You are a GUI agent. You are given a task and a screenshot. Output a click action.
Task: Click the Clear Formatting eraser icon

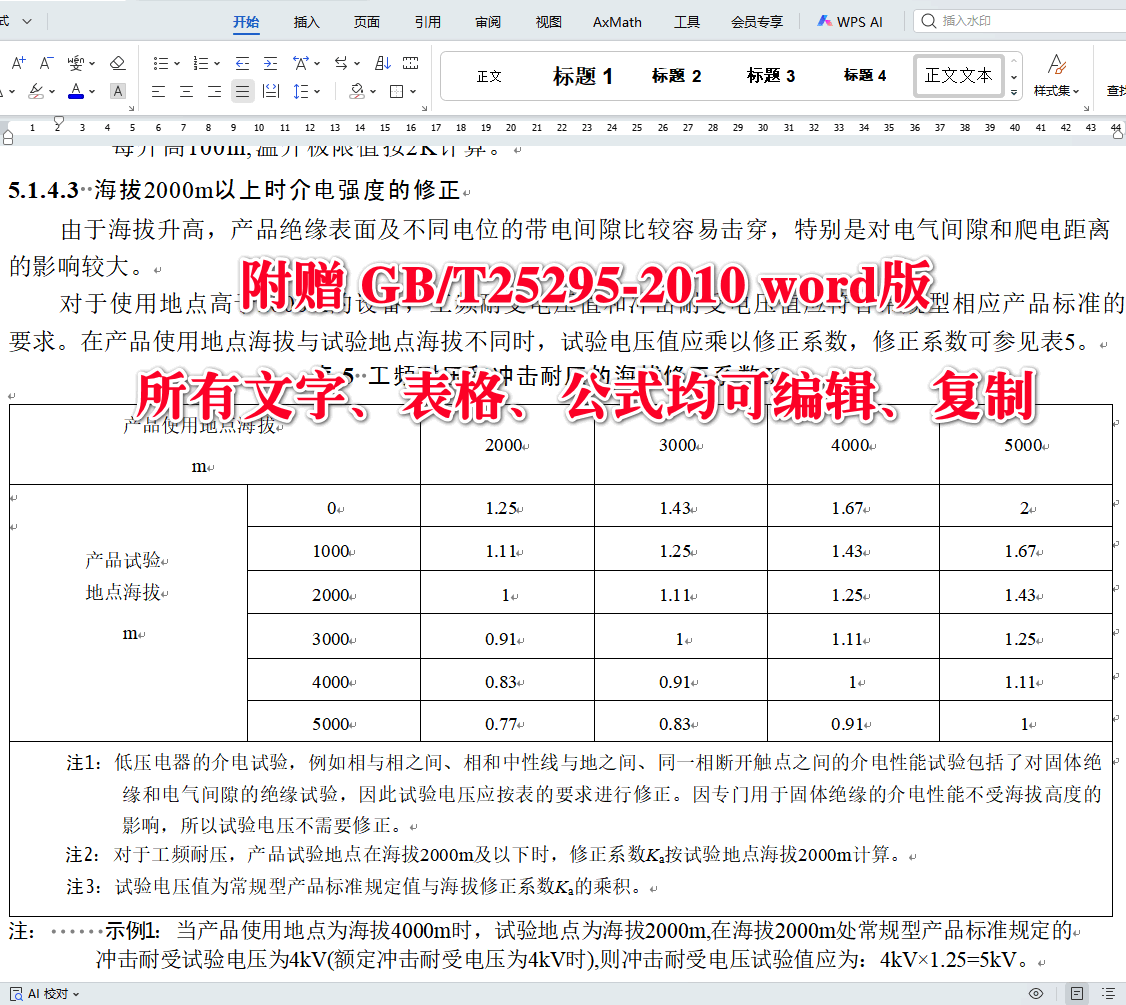(117, 61)
